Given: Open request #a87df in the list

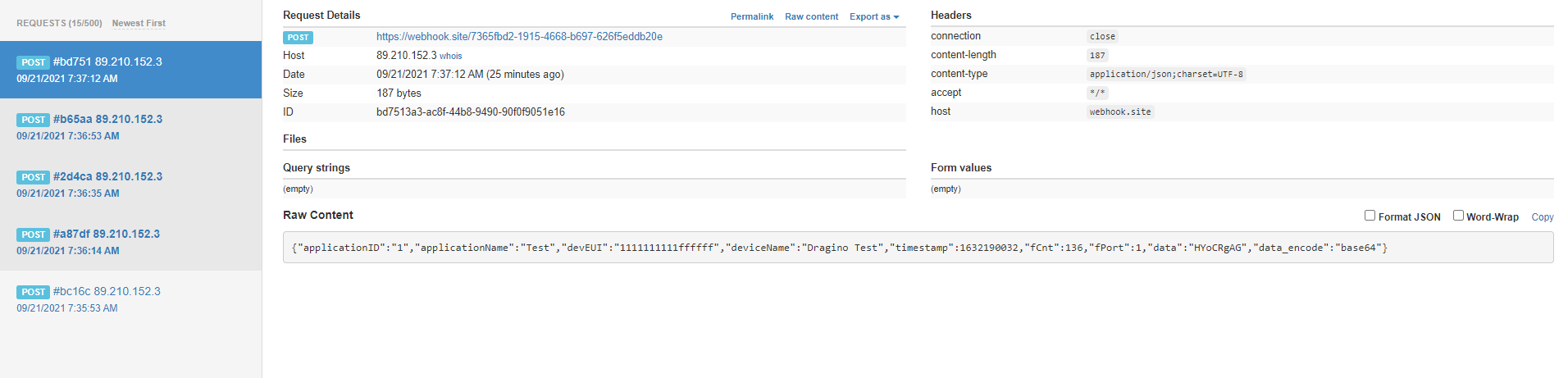Looking at the screenshot, I should click(130, 242).
